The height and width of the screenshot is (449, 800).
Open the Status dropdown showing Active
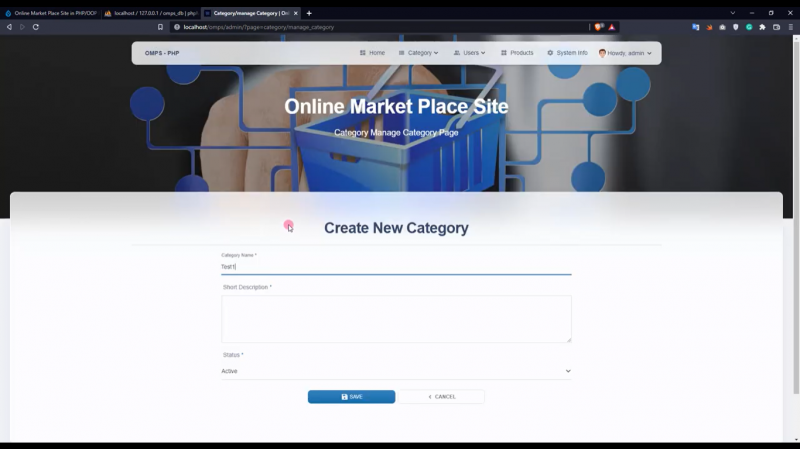click(x=396, y=371)
